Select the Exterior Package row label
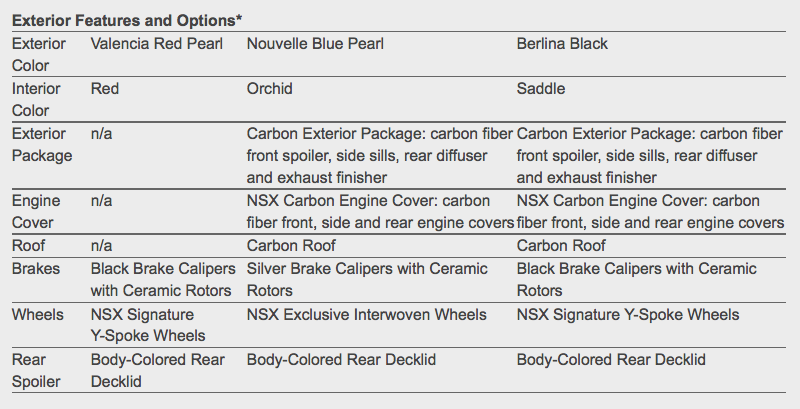Screen dimensions: 800x409 [x=41, y=144]
